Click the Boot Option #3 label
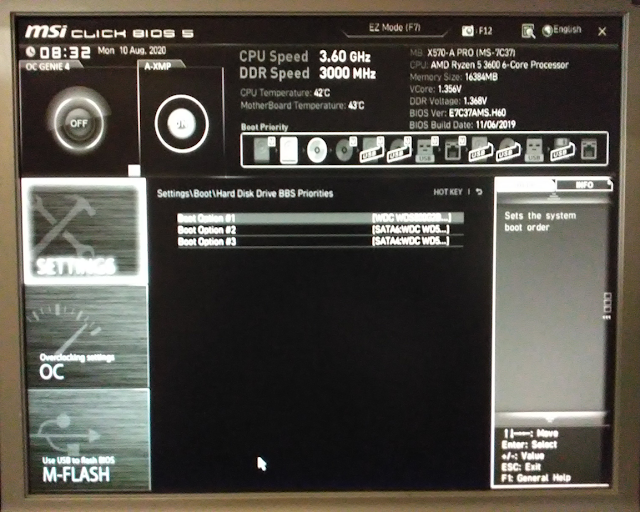Viewport: 640px width, 512px height. click(x=207, y=242)
